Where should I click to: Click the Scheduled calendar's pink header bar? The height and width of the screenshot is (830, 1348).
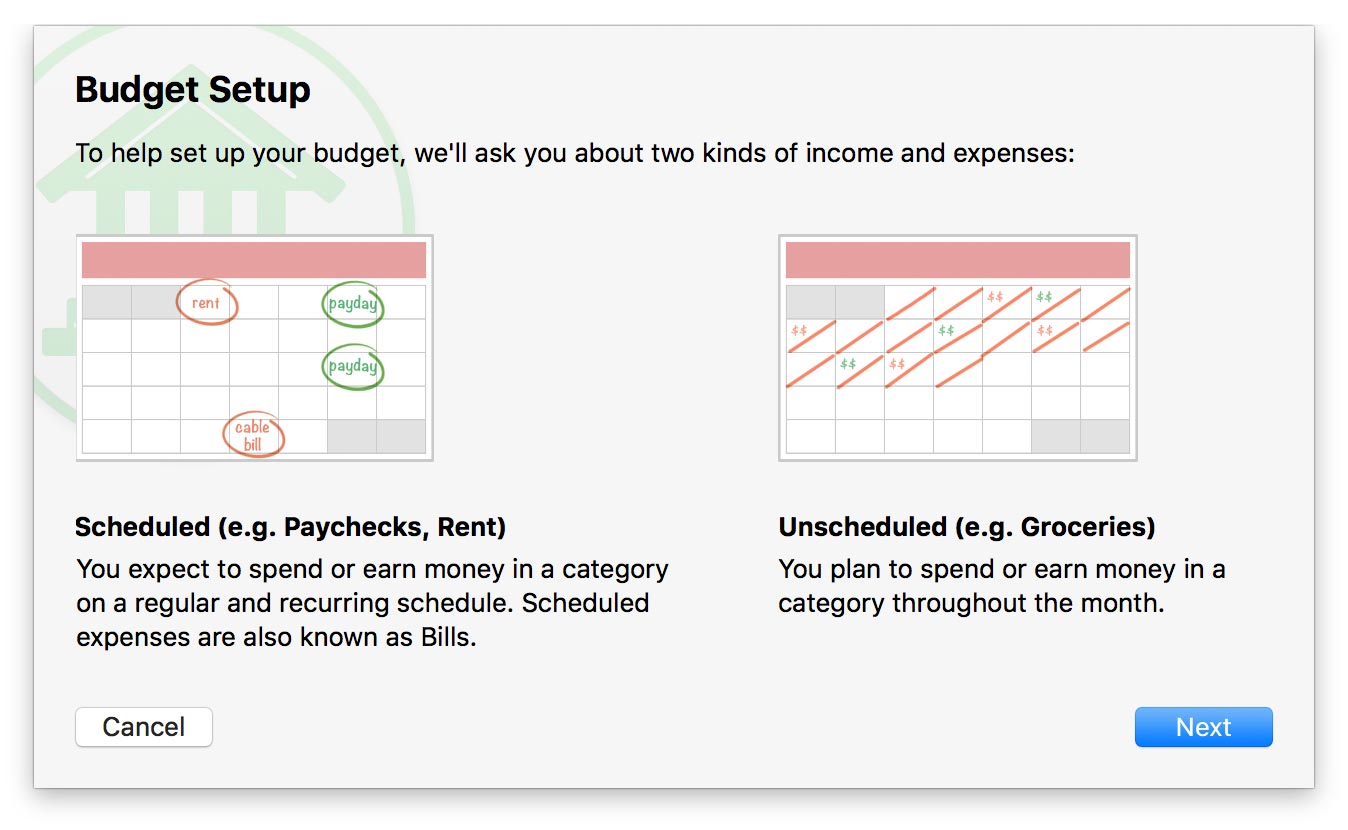[x=254, y=260]
